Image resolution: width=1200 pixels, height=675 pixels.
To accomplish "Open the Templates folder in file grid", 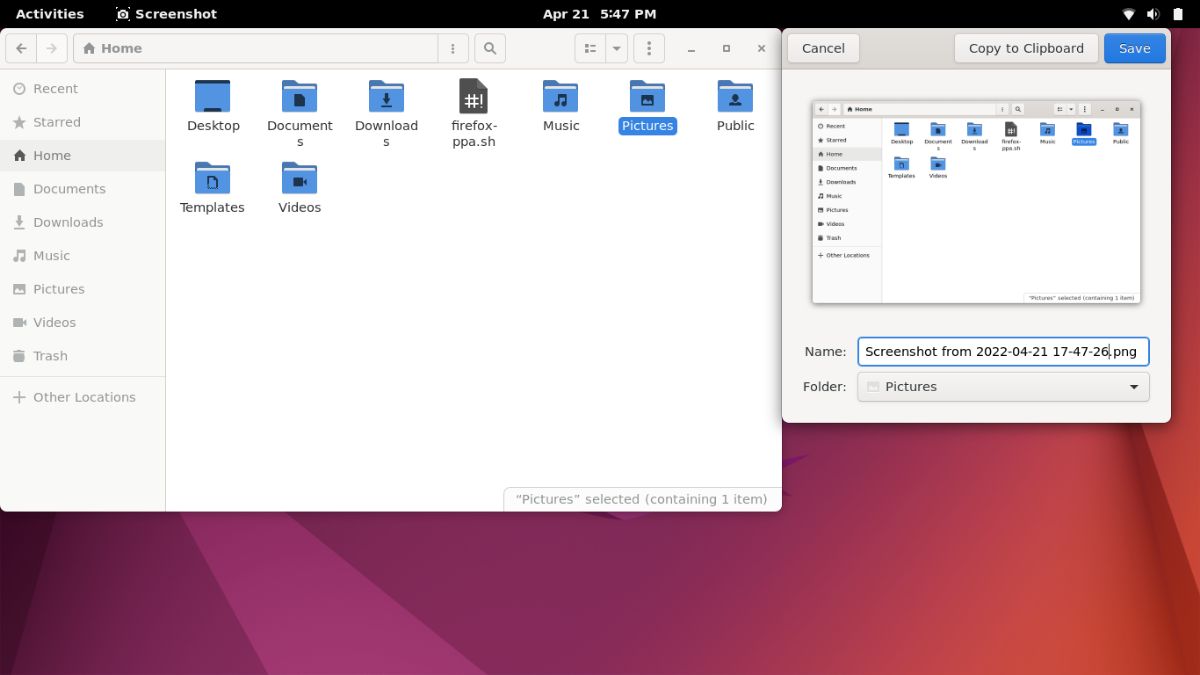I will click(212, 182).
